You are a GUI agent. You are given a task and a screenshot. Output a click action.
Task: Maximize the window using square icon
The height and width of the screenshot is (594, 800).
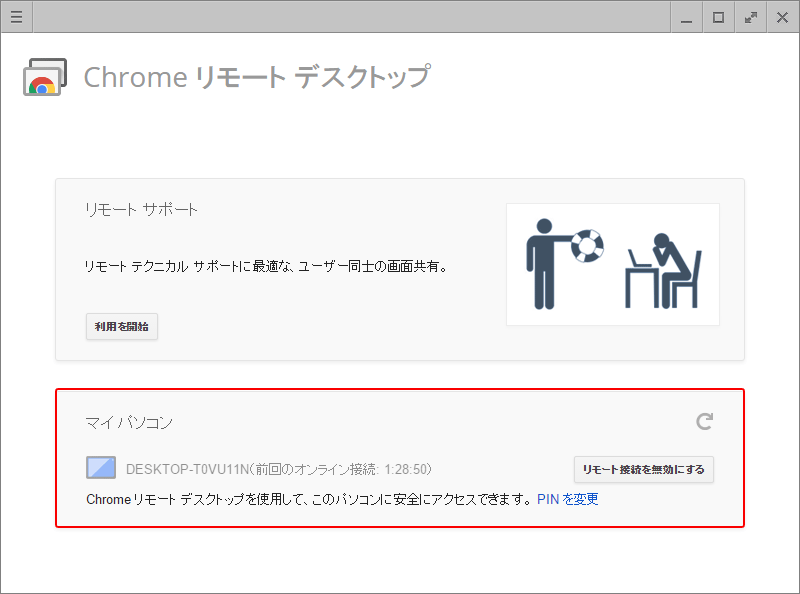click(x=718, y=17)
